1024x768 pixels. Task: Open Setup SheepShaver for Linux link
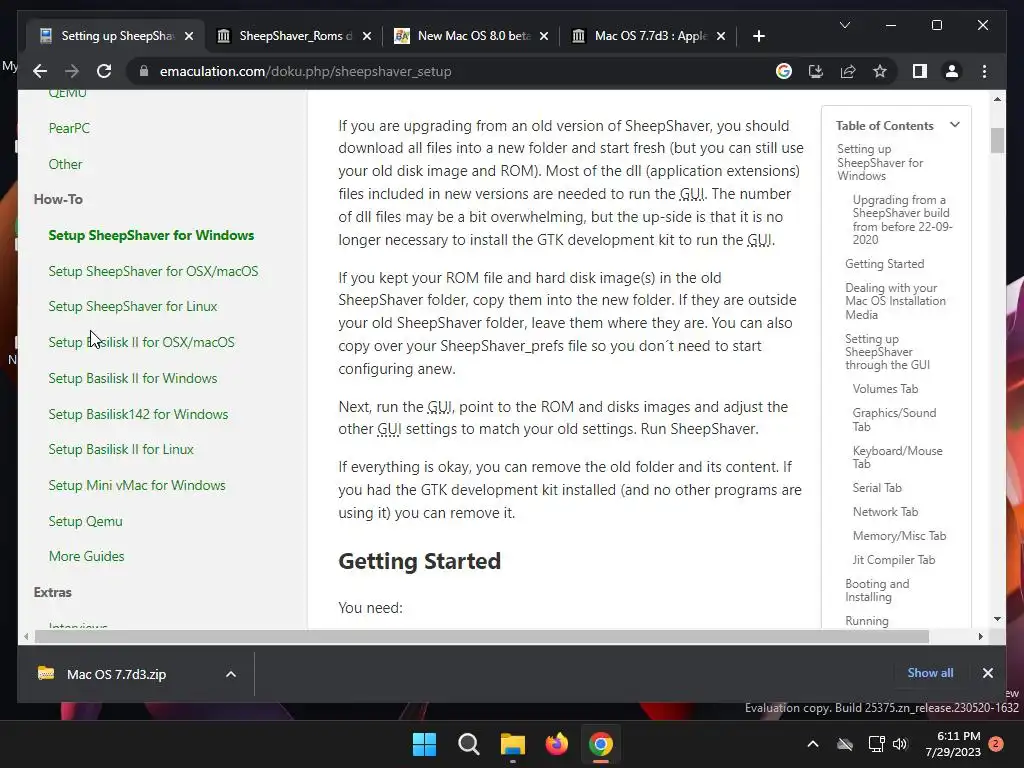(133, 306)
